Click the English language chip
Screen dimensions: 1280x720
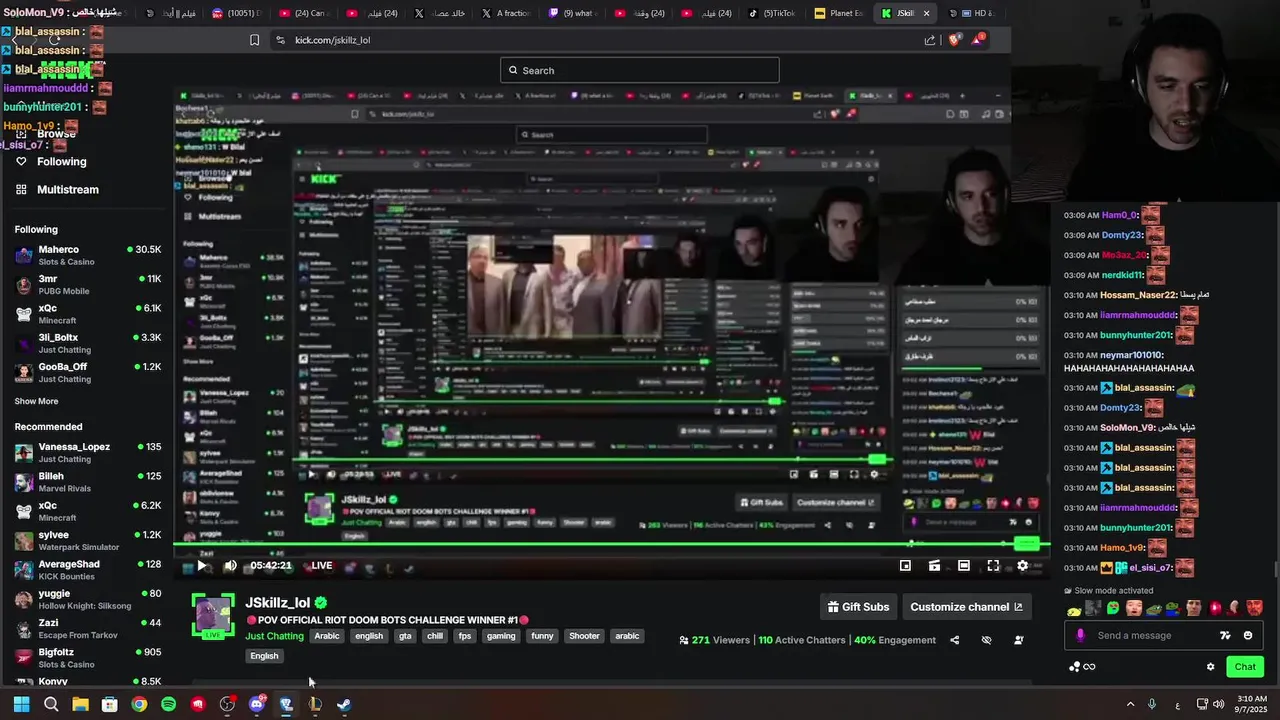(264, 656)
